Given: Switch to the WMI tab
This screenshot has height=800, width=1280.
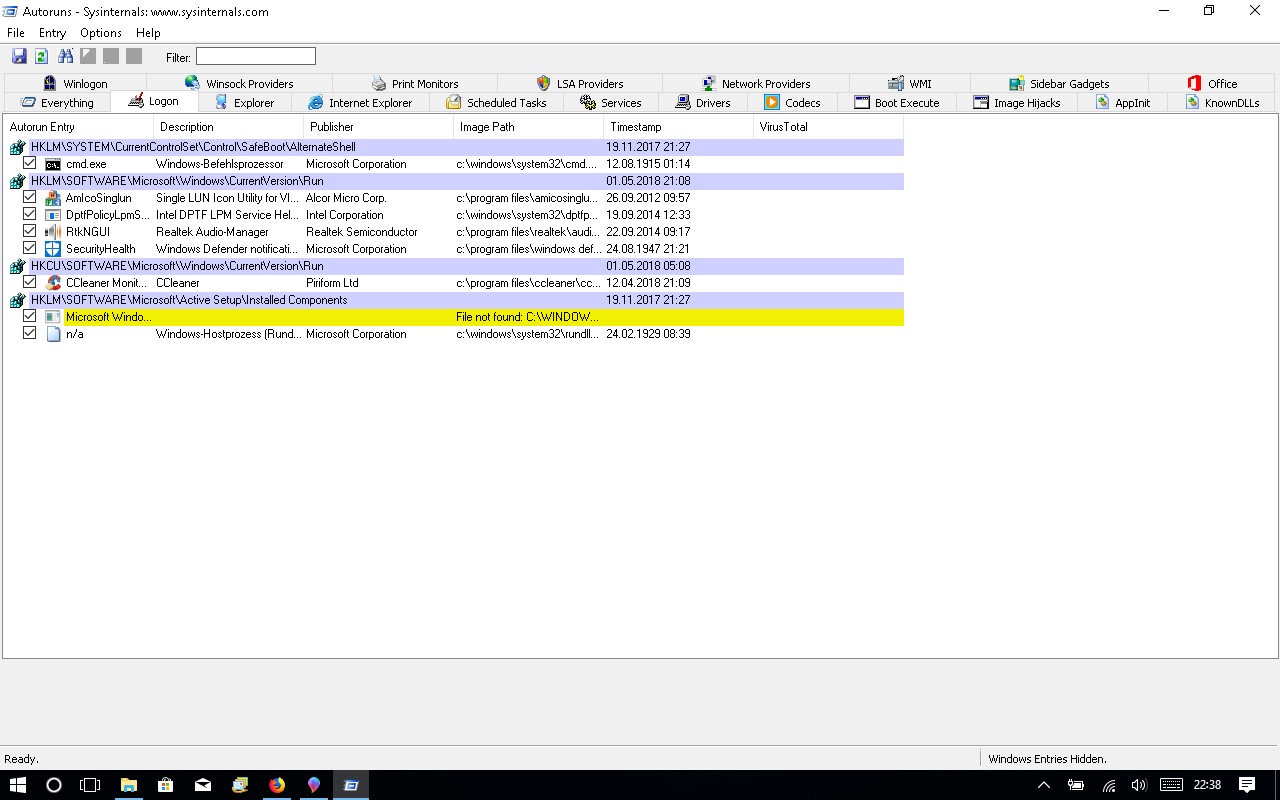Looking at the screenshot, I should (x=909, y=84).
